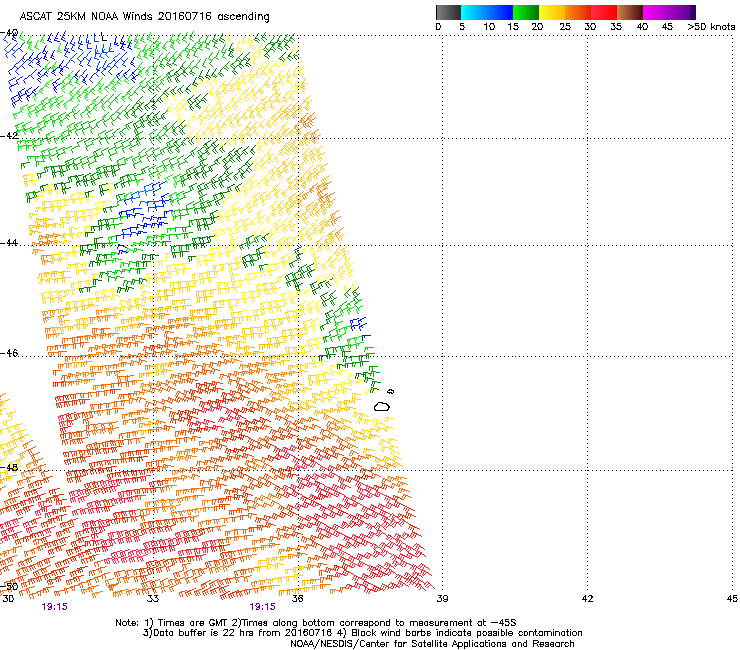740x650 pixels.
Task: Click the -48 latitude axis label
Action: tap(9, 467)
